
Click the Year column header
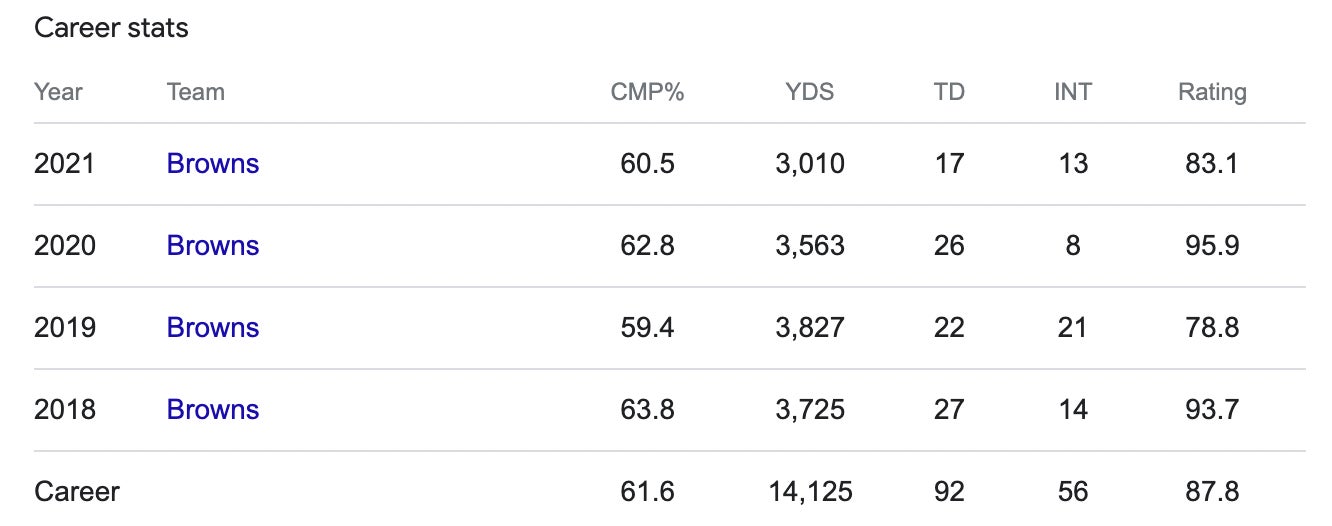pos(58,93)
